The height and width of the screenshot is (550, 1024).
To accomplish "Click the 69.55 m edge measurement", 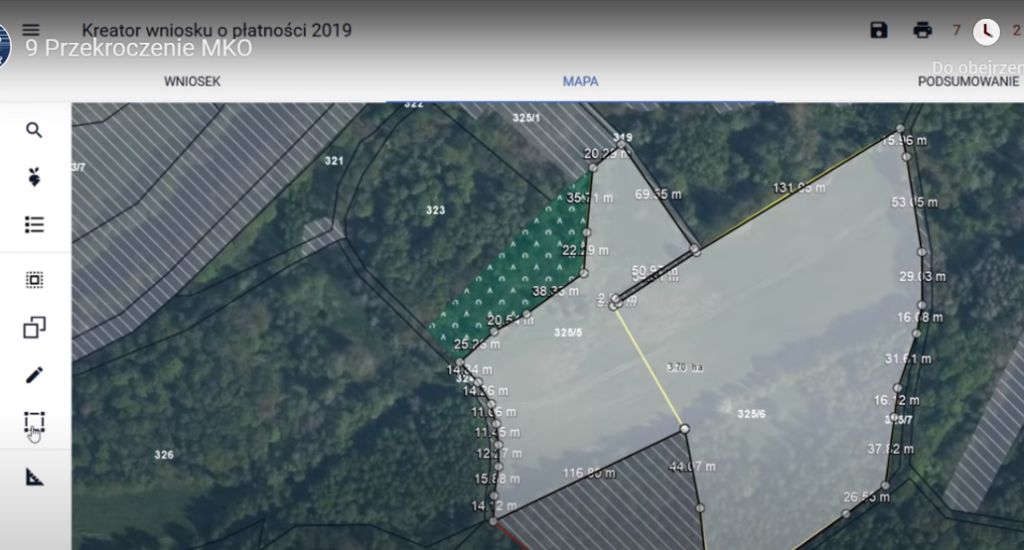I will pos(658,194).
